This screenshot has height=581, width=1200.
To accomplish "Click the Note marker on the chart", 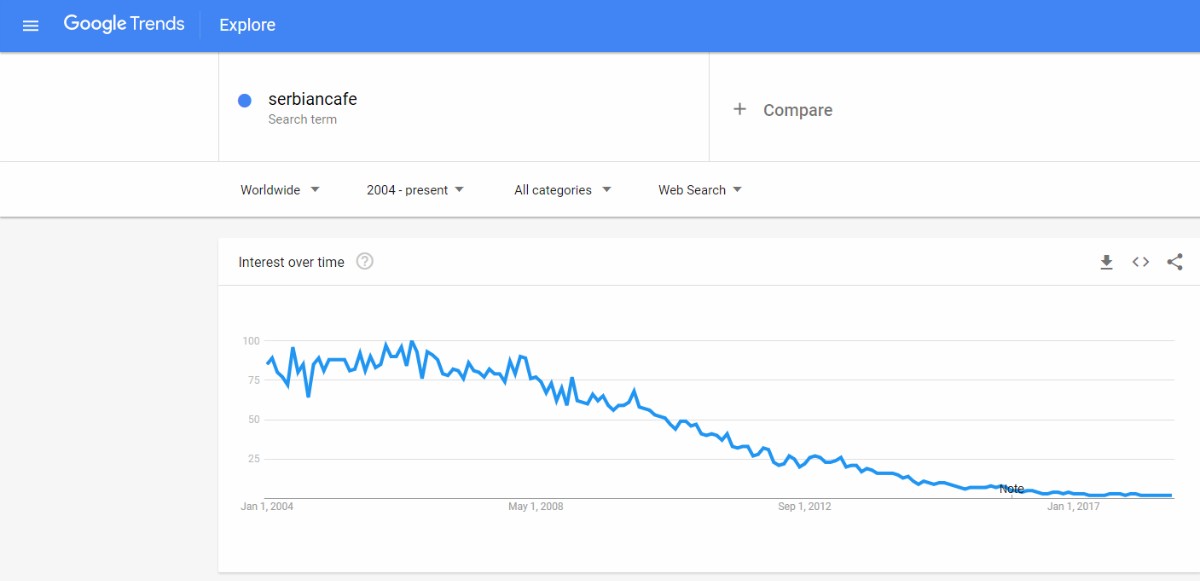I will 1011,489.
